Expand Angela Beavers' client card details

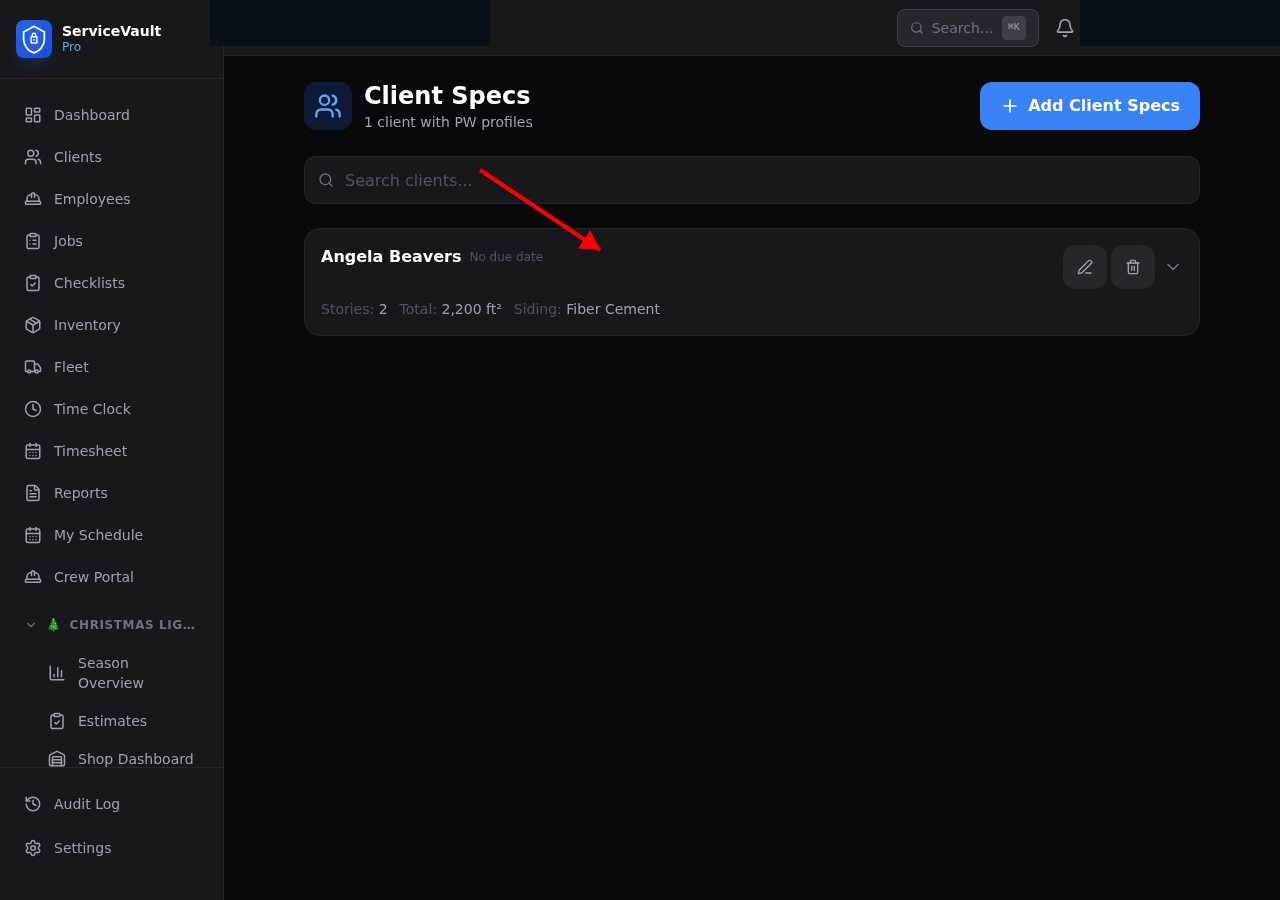(x=1172, y=267)
